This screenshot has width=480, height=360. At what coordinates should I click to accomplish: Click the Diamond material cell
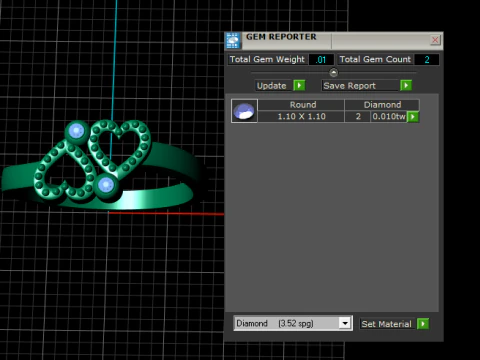[382, 105]
